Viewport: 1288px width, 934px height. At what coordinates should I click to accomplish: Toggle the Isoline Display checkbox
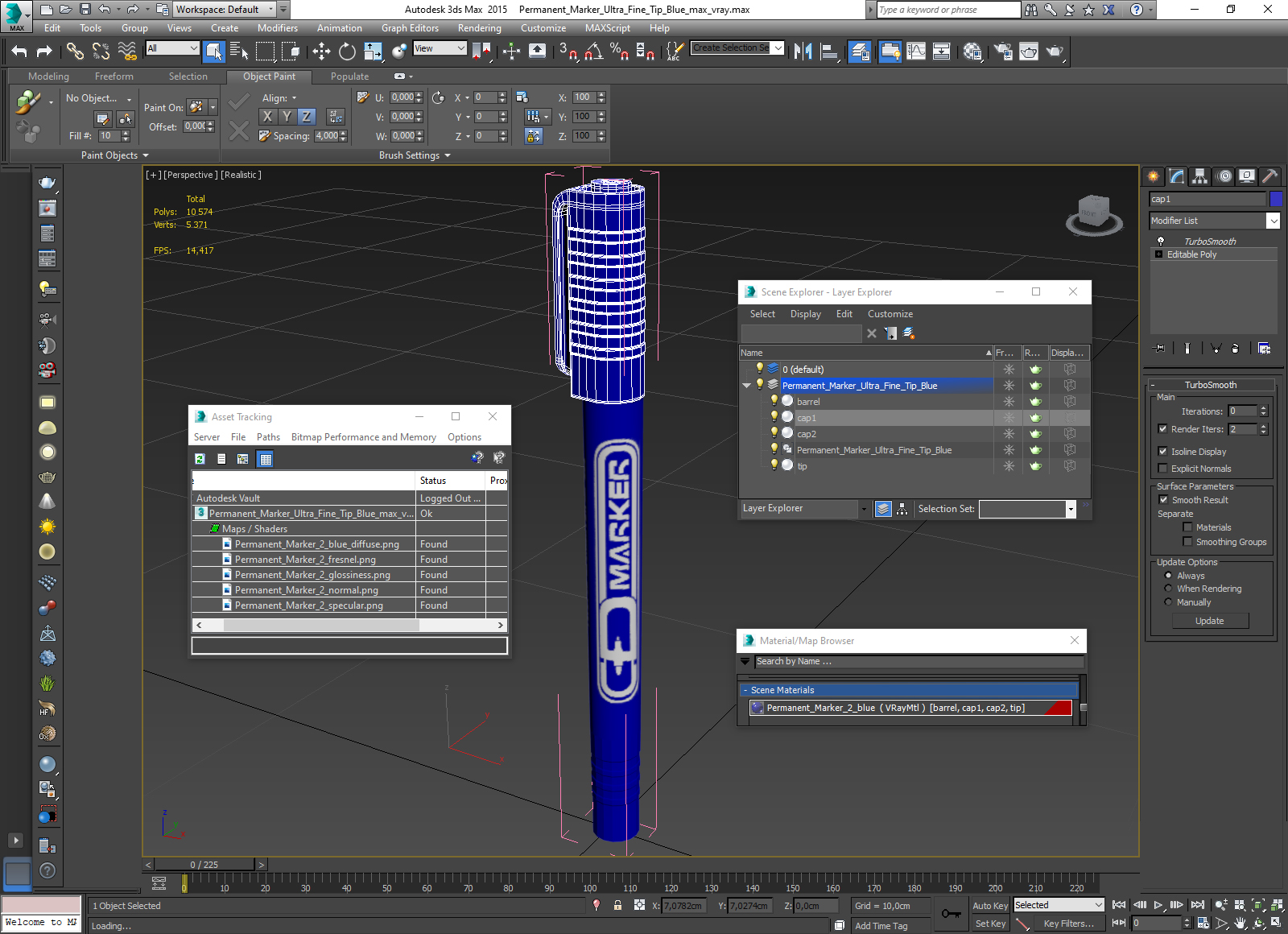click(x=1162, y=452)
